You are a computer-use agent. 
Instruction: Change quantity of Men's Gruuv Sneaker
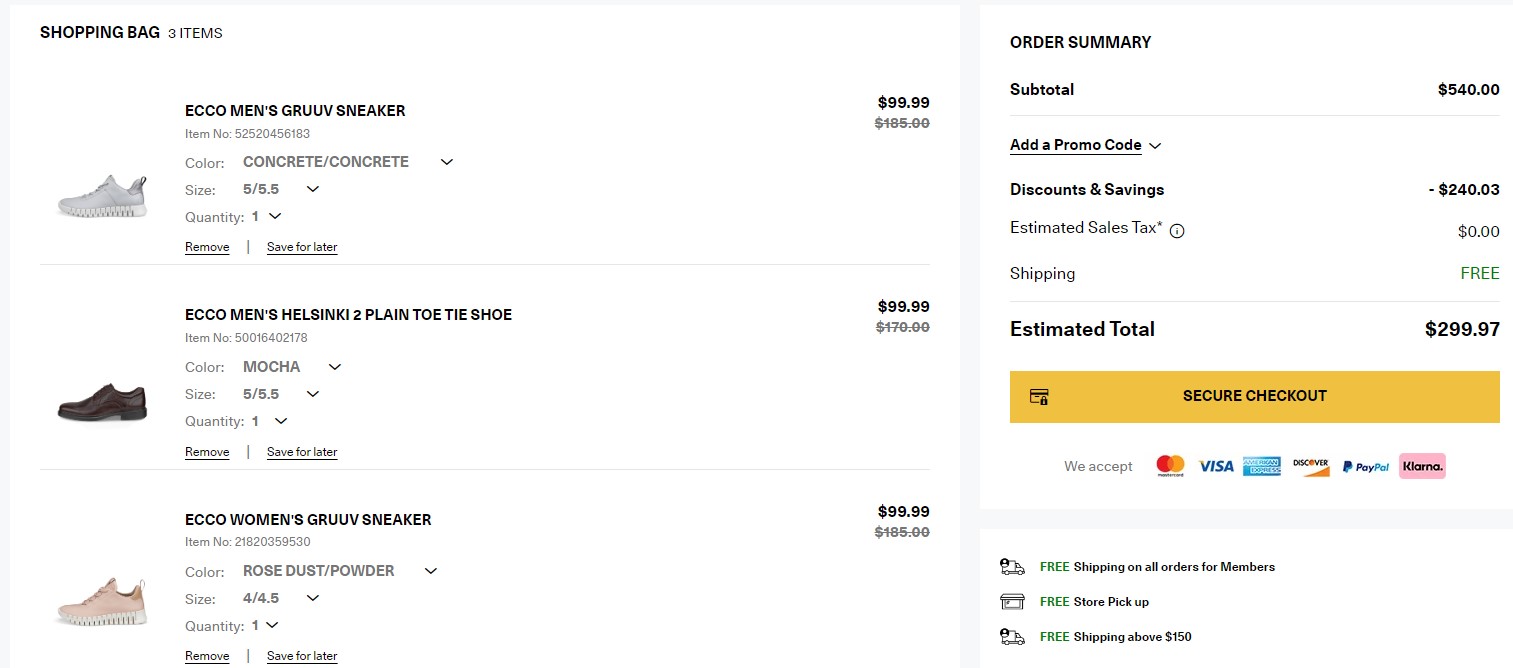tap(267, 217)
